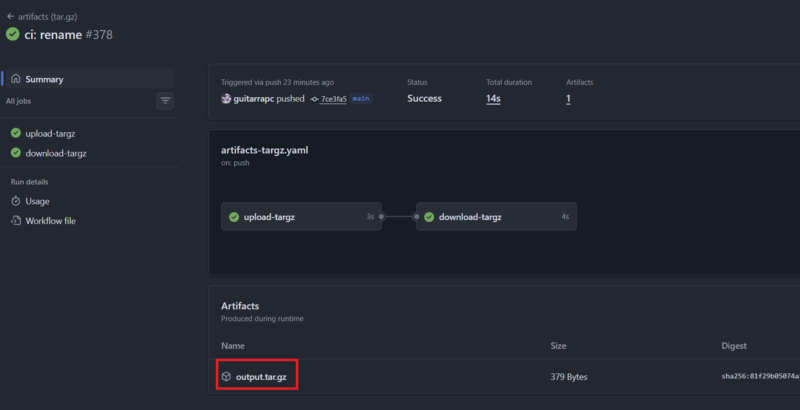Click the commit icon beside 7ce3fa5
The width and height of the screenshot is (800, 410).
314,99
